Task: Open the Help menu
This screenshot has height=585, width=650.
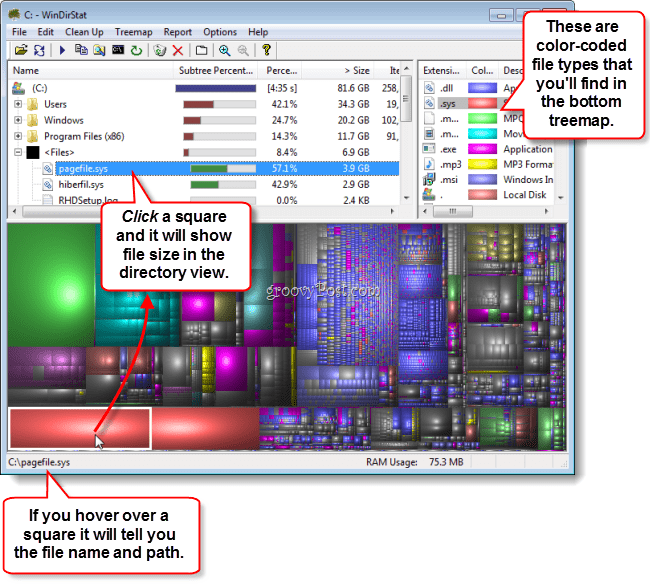Action: (x=258, y=32)
